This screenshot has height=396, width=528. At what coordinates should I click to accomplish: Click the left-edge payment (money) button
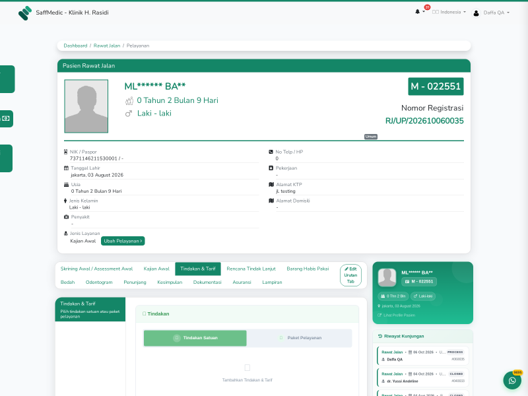pos(6,119)
